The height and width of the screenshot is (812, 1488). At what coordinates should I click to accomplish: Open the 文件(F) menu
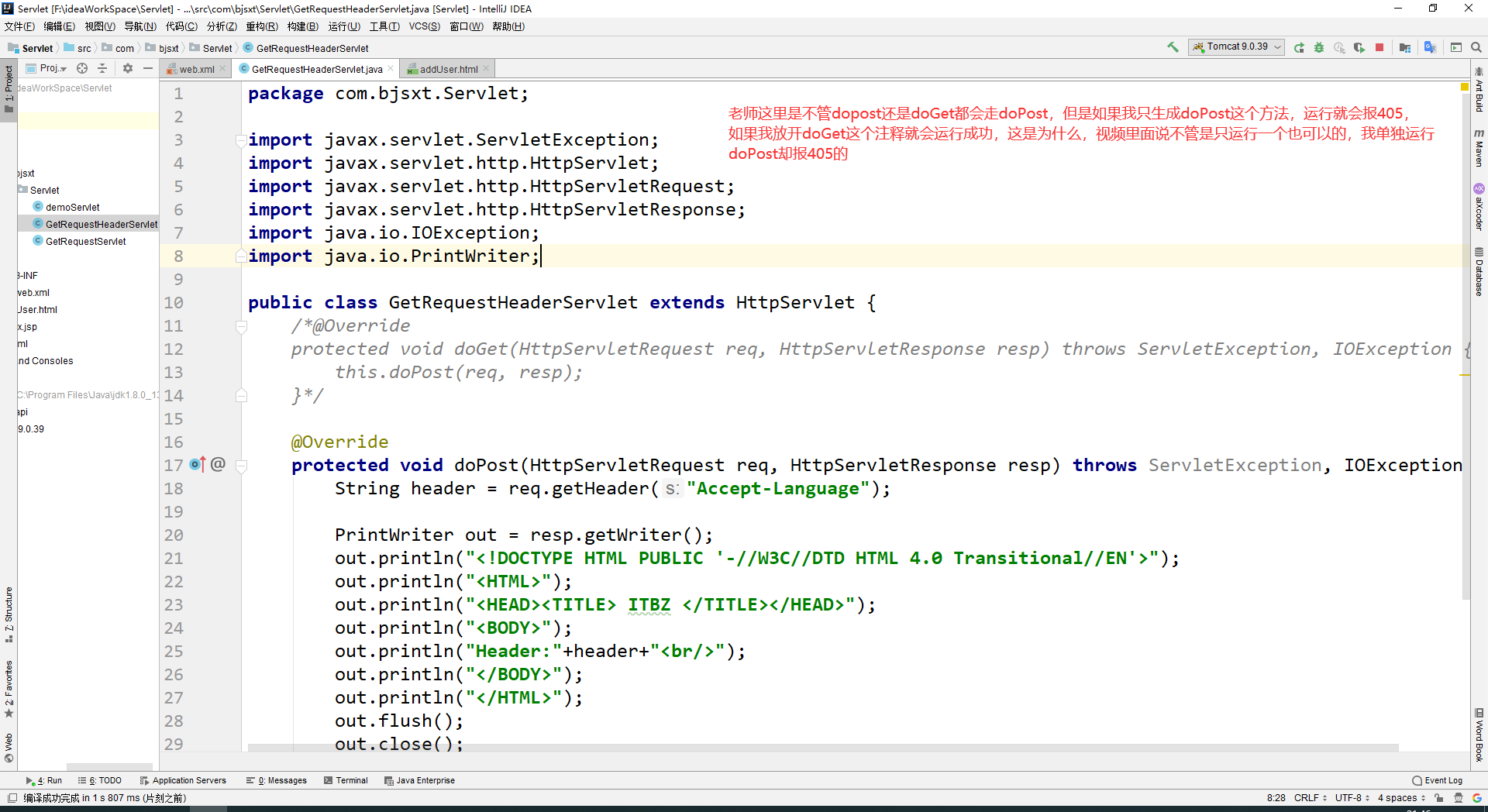(x=19, y=26)
